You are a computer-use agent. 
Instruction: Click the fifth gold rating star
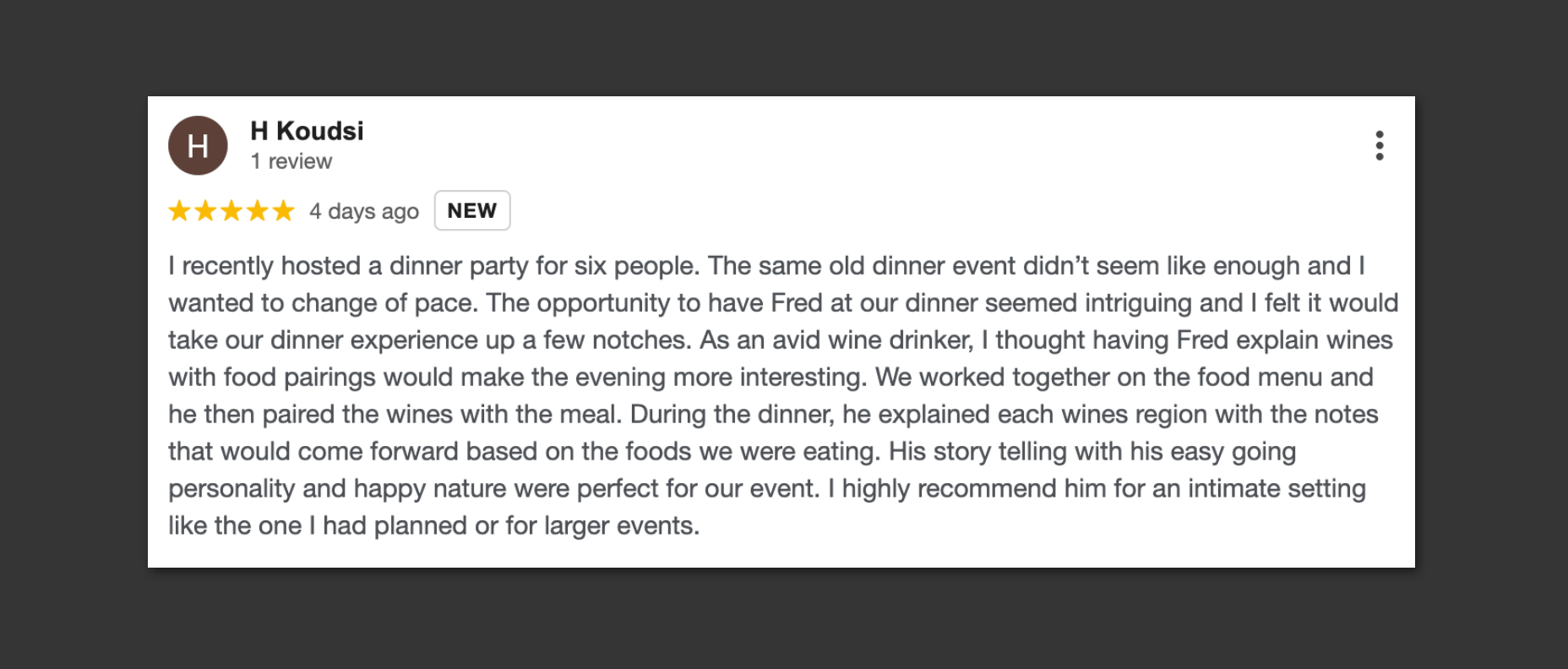pyautogui.click(x=284, y=210)
